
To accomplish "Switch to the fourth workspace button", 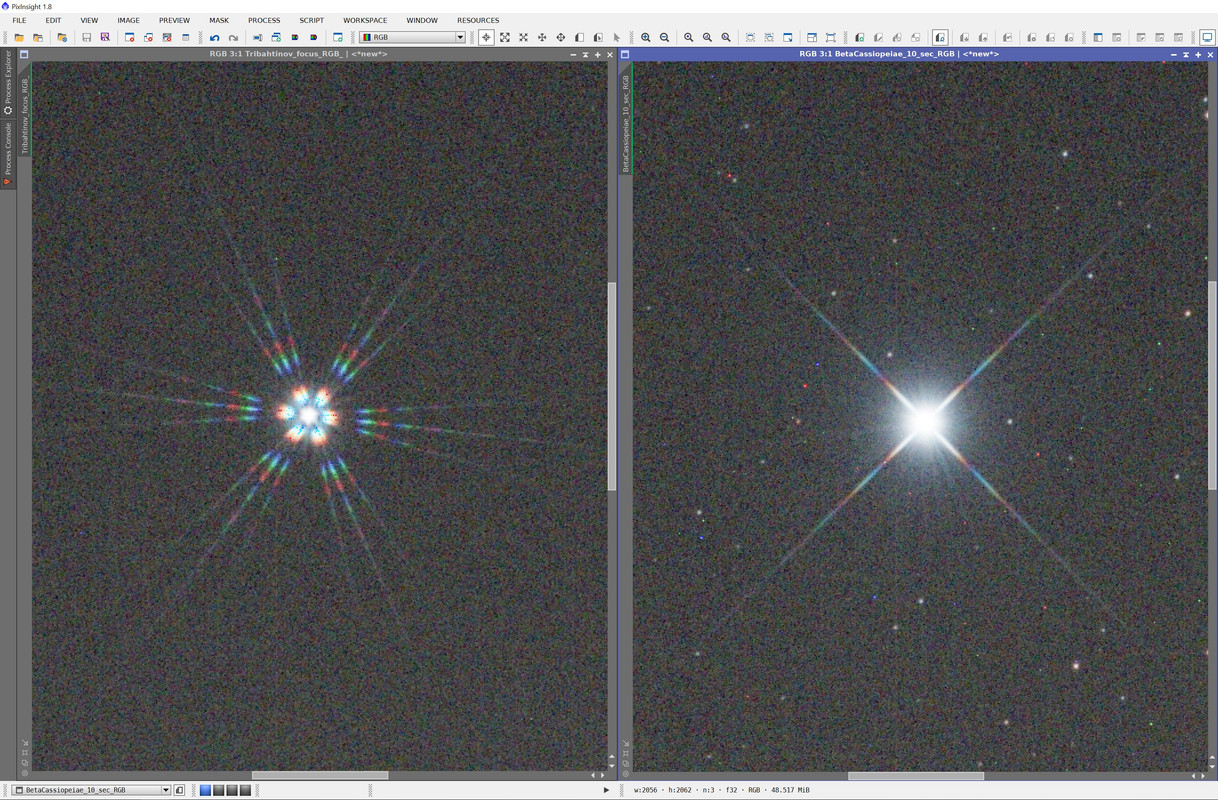I will tap(245, 790).
